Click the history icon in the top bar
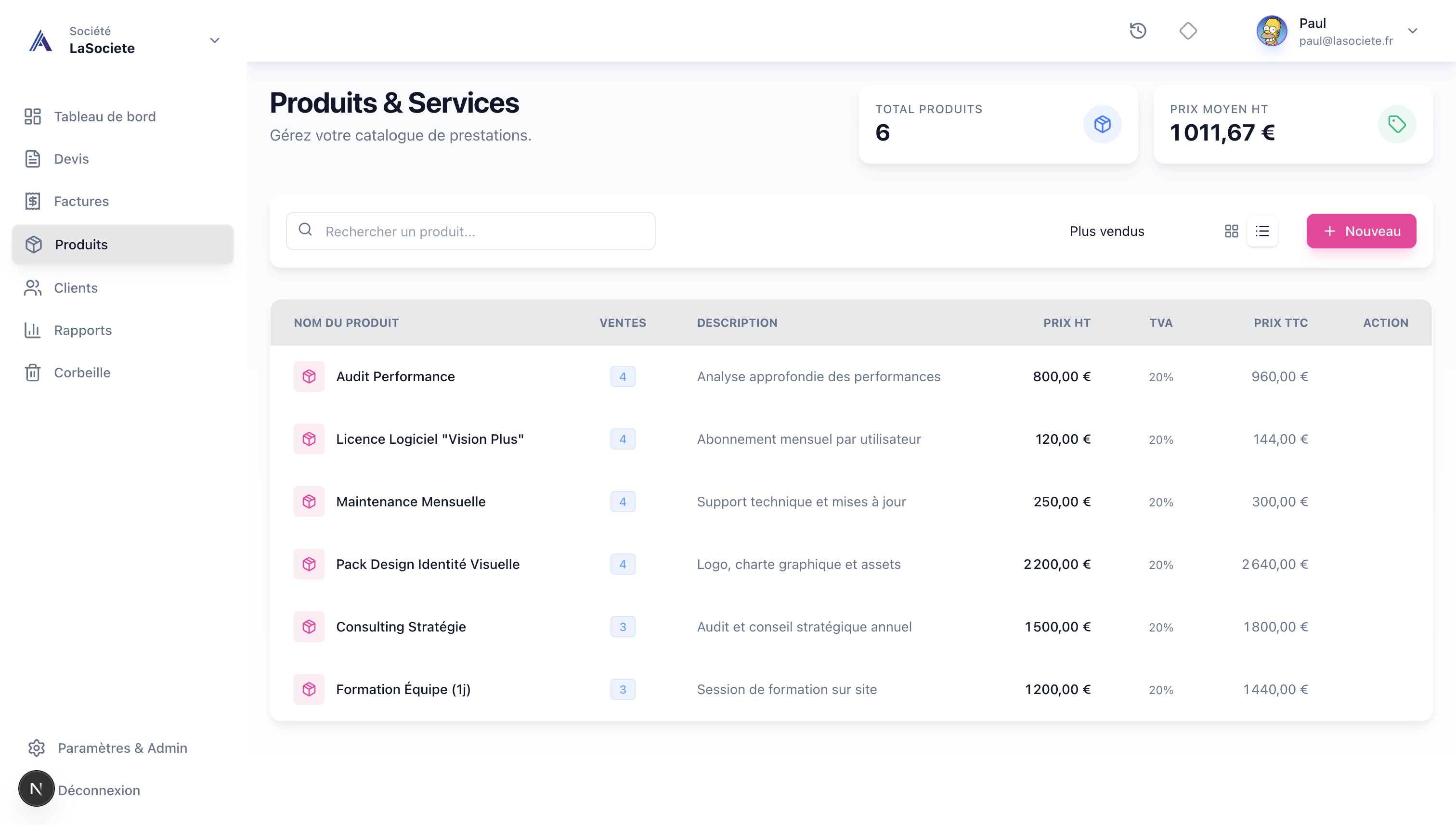Screen dimensions: 1456x825 [1138, 31]
